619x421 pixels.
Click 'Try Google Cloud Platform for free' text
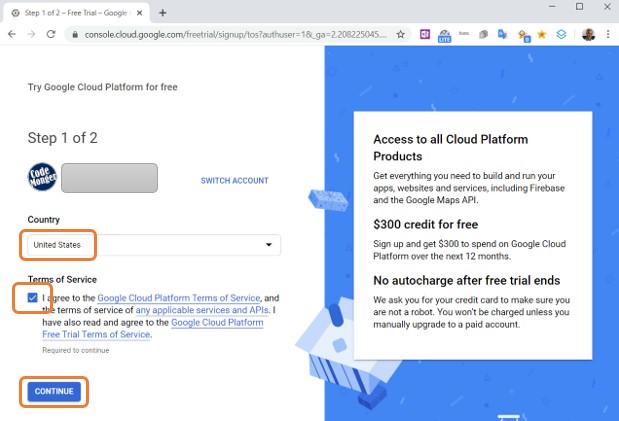coord(103,87)
